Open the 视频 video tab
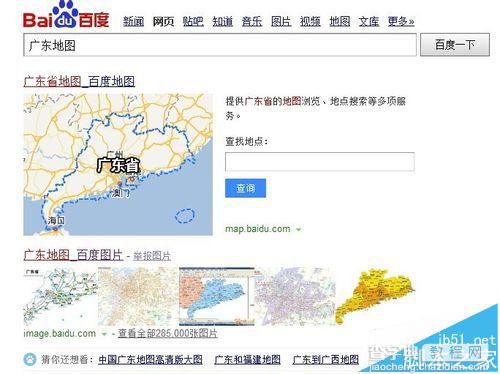 click(x=310, y=22)
